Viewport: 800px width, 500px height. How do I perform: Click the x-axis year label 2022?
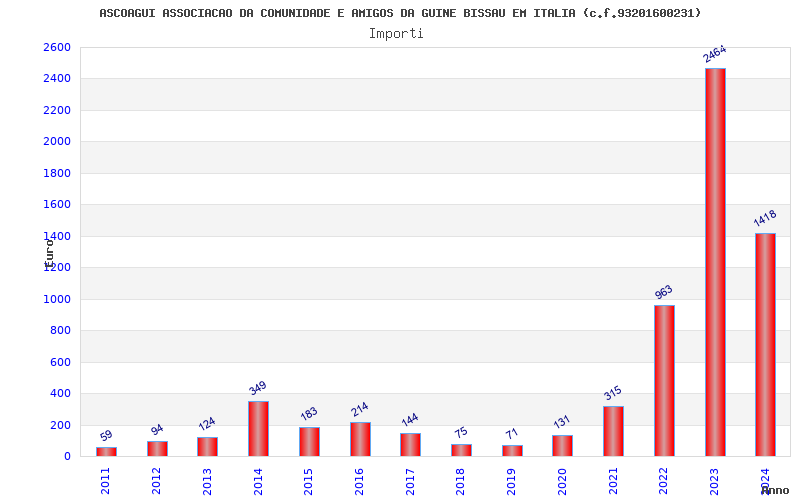[663, 481]
